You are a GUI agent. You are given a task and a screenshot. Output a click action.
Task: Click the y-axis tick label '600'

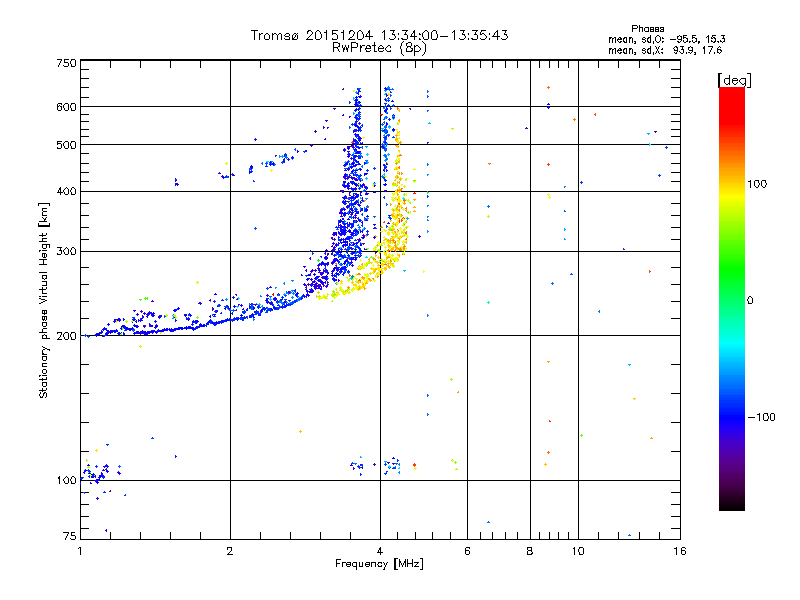[x=66, y=107]
